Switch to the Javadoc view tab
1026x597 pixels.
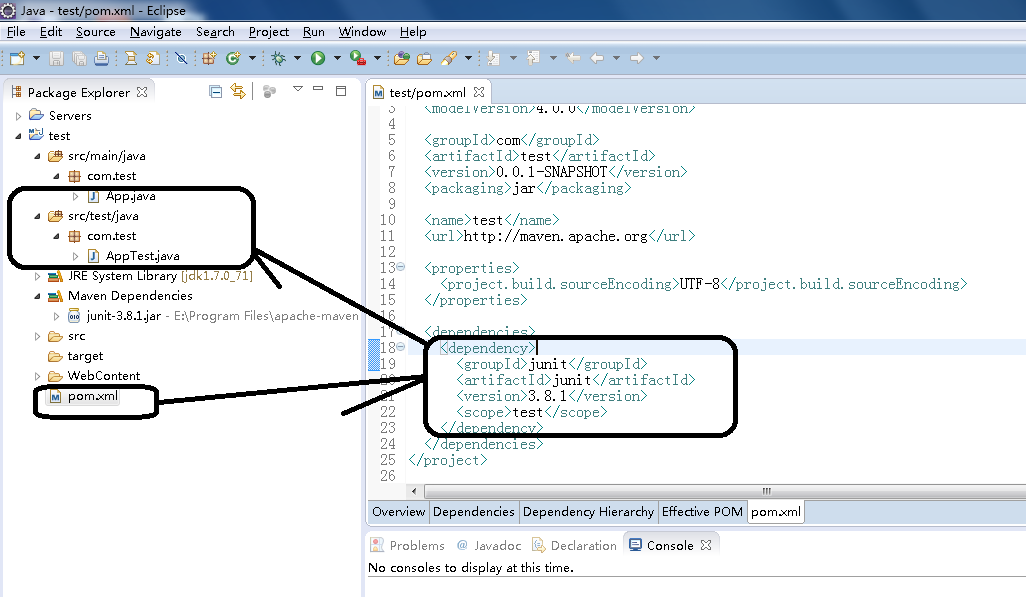[x=489, y=545]
